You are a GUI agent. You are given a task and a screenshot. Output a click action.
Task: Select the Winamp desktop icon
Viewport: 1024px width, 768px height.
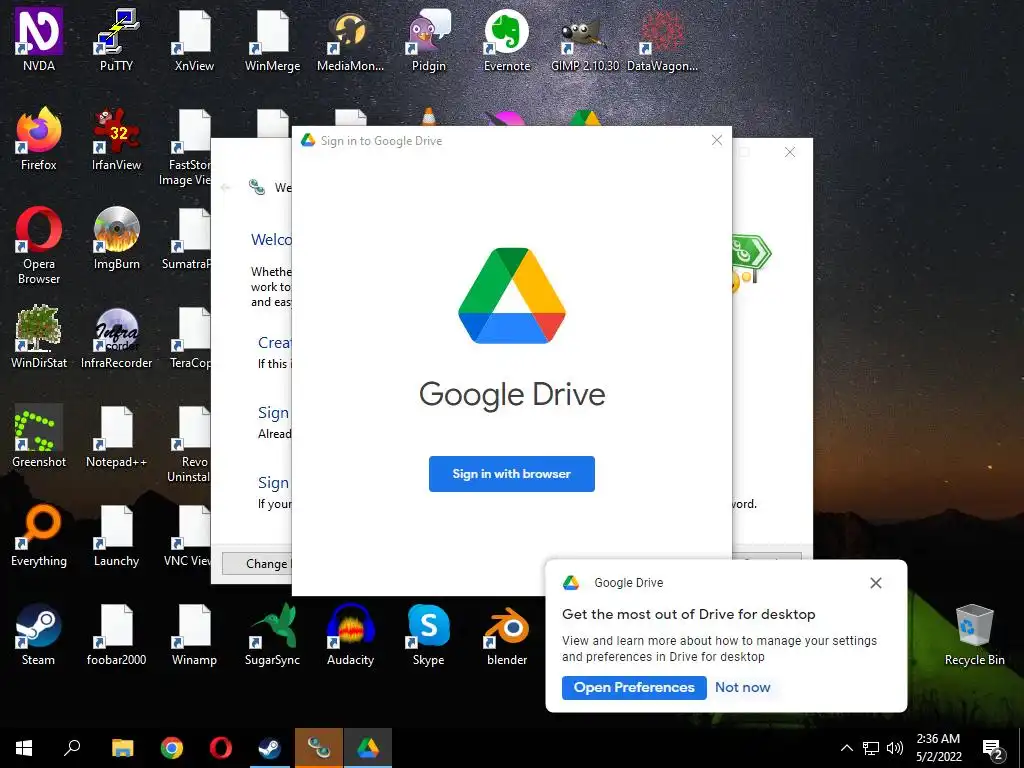click(x=194, y=635)
